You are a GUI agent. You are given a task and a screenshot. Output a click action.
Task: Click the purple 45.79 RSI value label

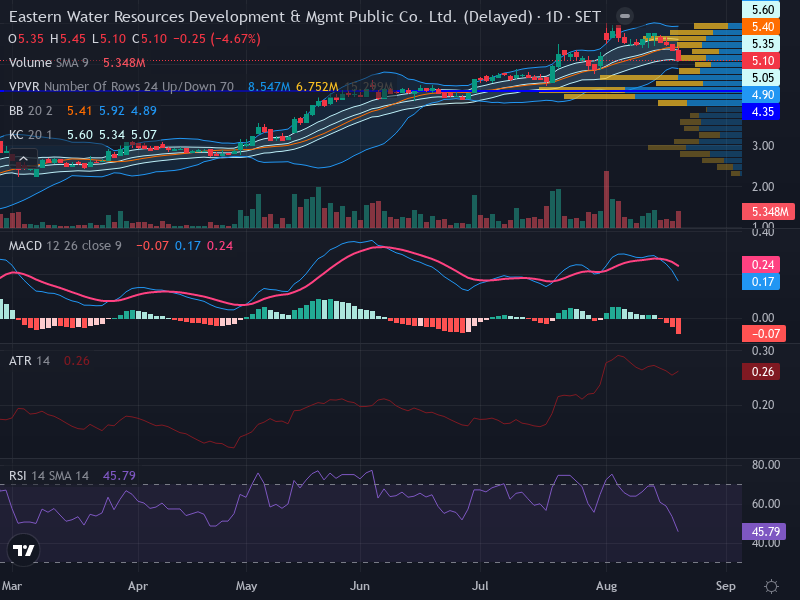[764, 532]
